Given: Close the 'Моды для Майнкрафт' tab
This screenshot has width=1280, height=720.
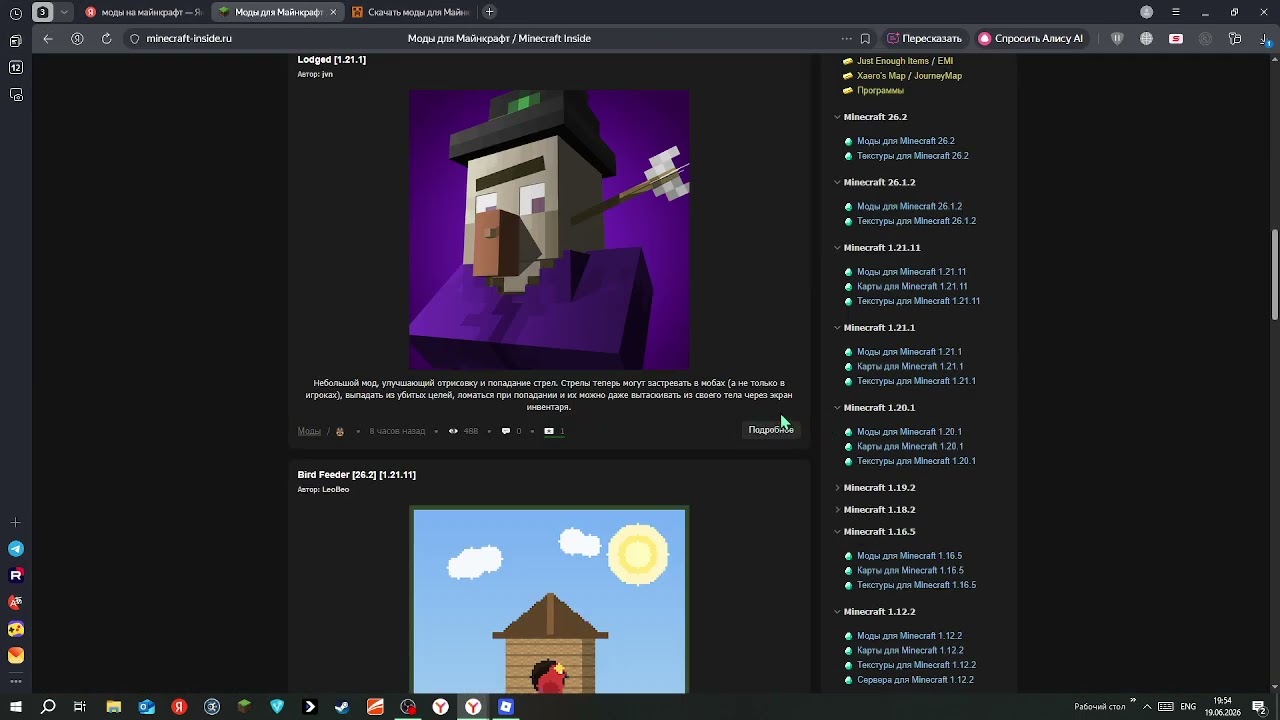Looking at the screenshot, I should (x=333, y=12).
